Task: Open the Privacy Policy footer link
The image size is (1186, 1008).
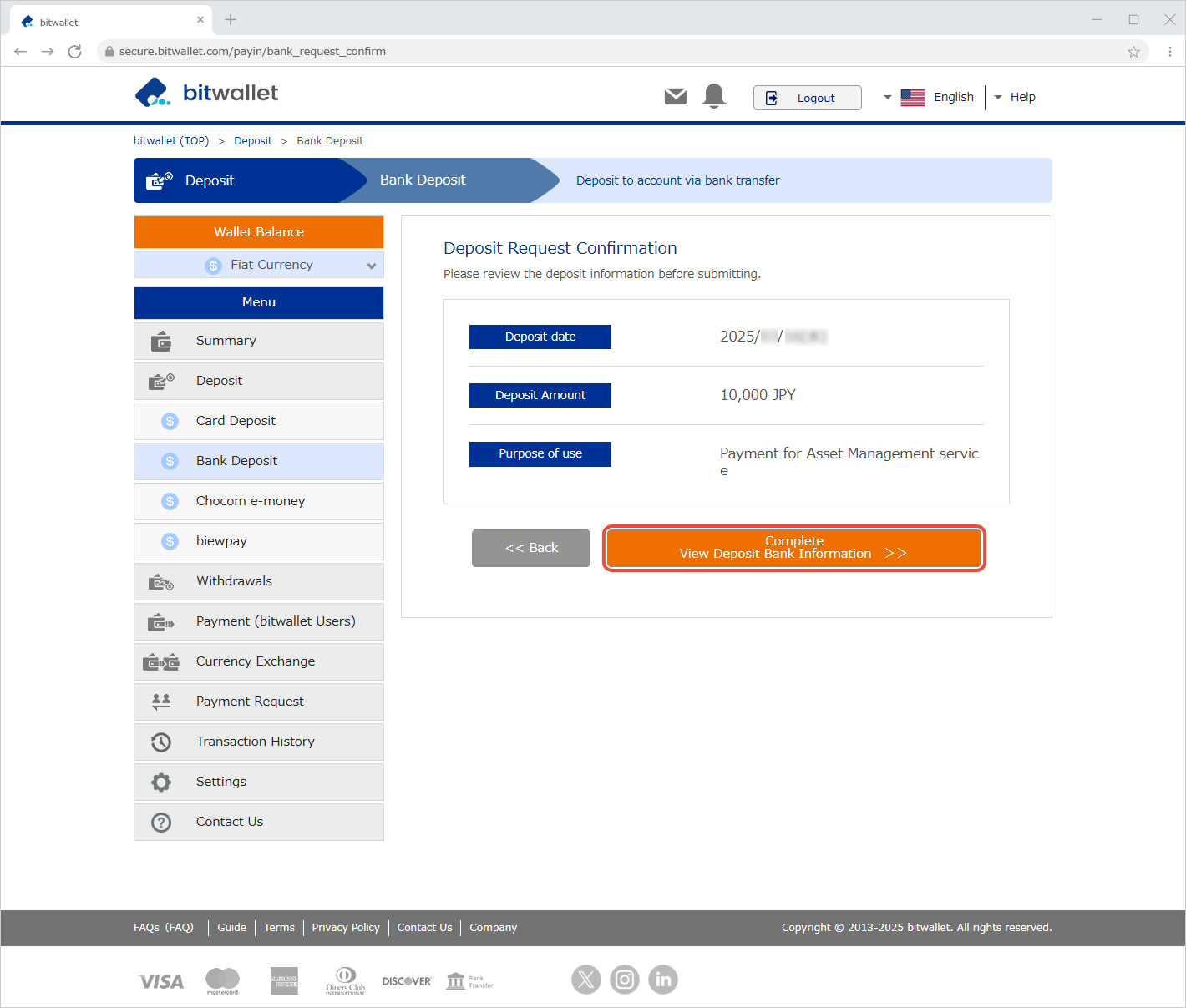Action: pyautogui.click(x=346, y=928)
